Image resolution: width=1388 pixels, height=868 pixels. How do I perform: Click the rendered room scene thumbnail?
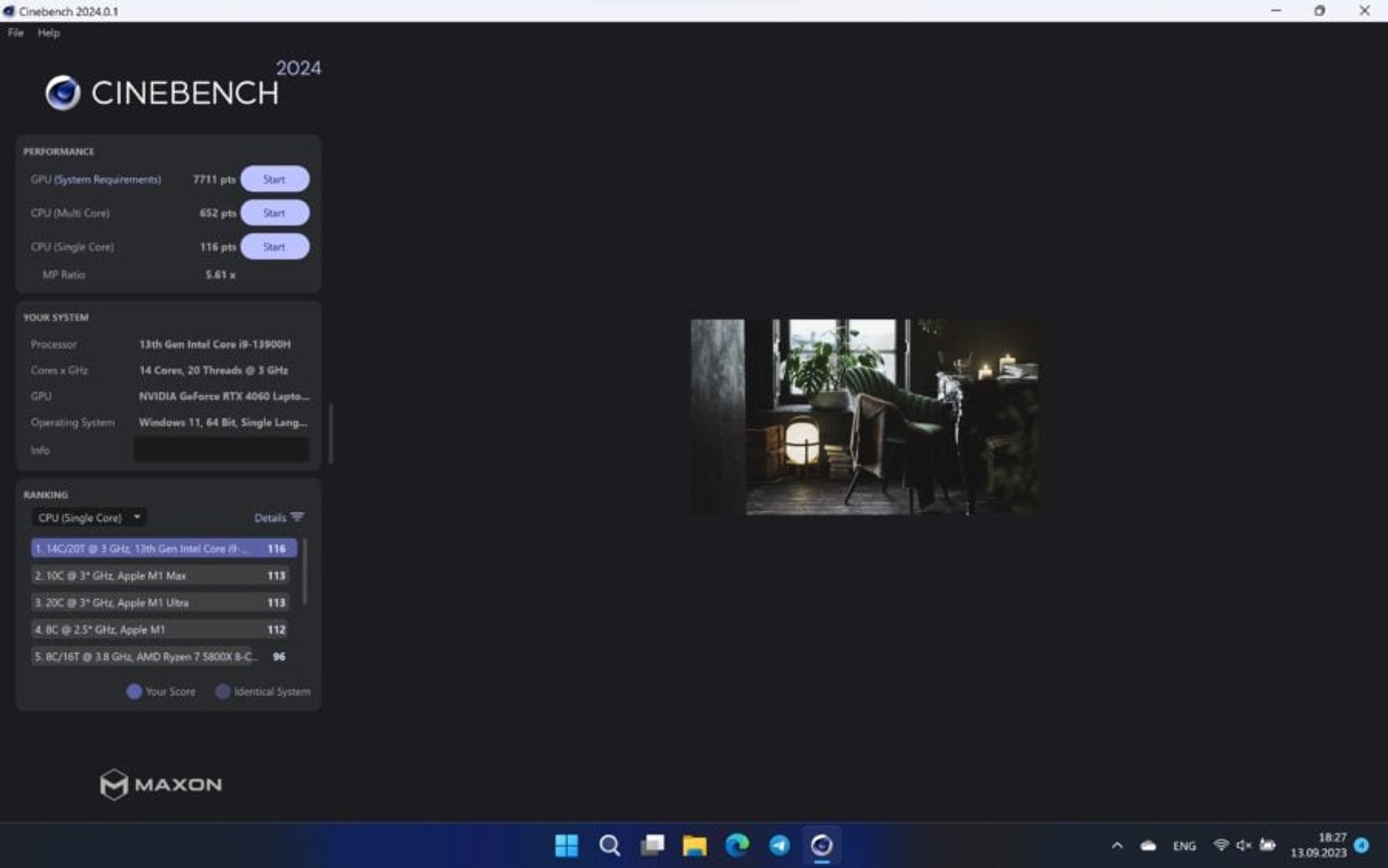pyautogui.click(x=865, y=417)
